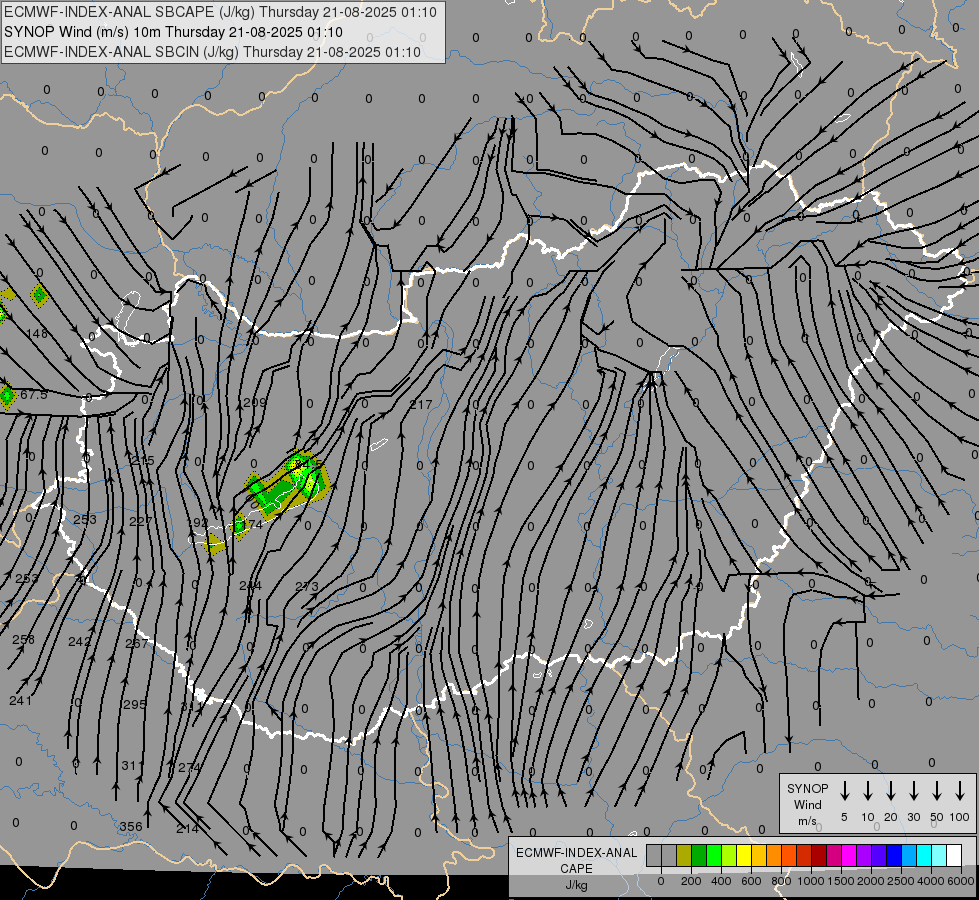Click the map value 311
This screenshot has height=900, width=979.
pos(132,765)
